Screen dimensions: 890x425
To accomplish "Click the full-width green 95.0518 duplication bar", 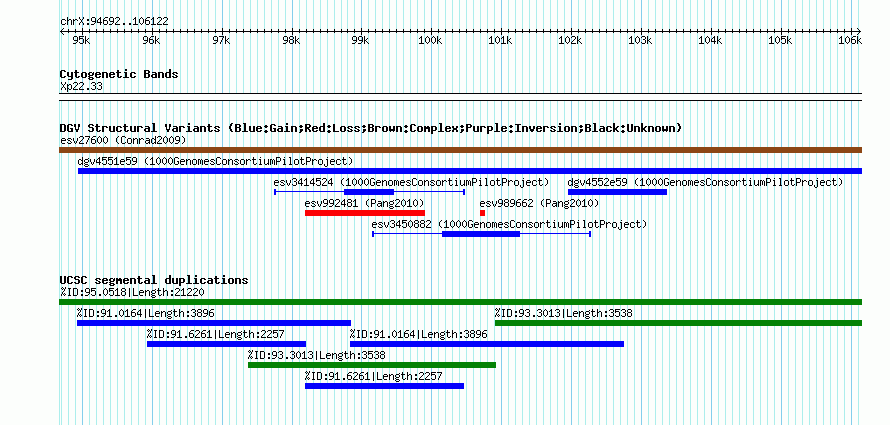I will (460, 302).
